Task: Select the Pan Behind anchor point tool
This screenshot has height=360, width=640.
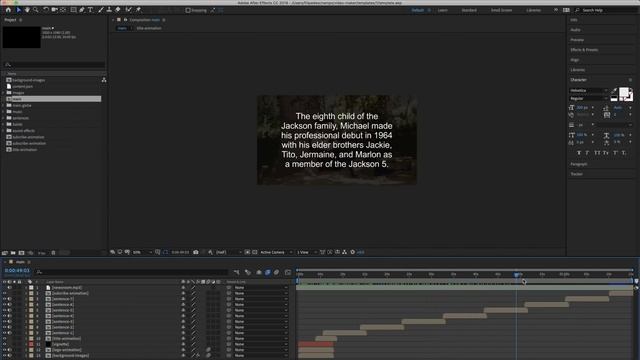Action: (x=63, y=10)
